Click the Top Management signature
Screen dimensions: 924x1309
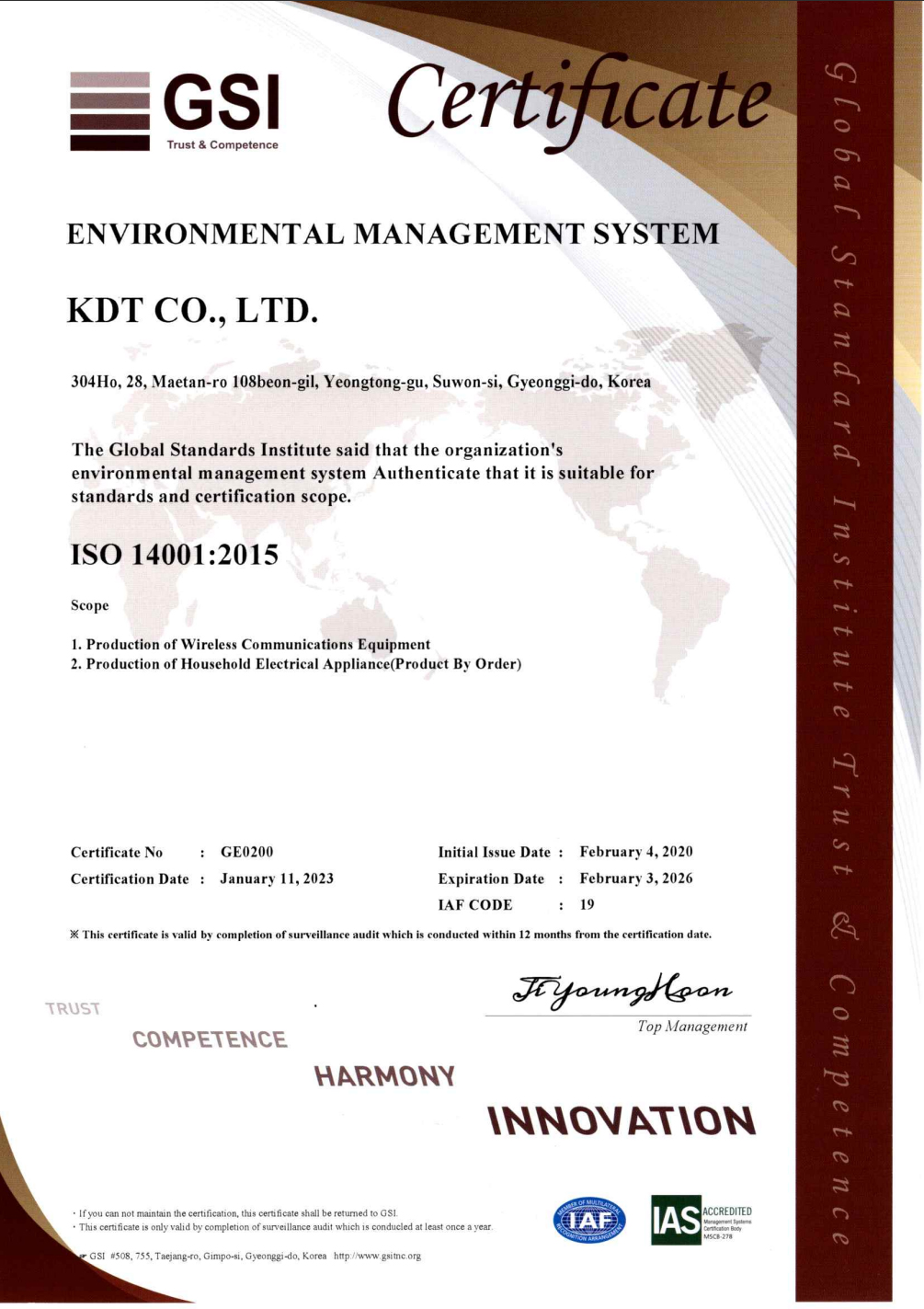pos(622,991)
